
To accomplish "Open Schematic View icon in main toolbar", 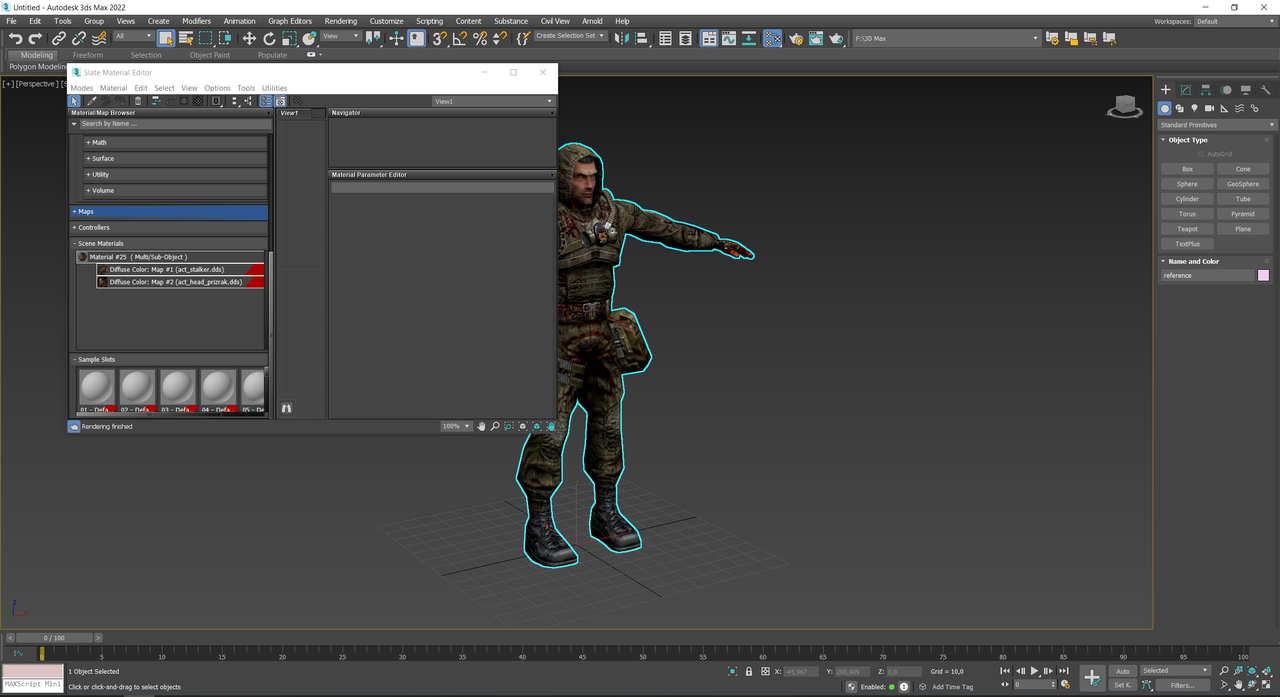I will click(749, 38).
